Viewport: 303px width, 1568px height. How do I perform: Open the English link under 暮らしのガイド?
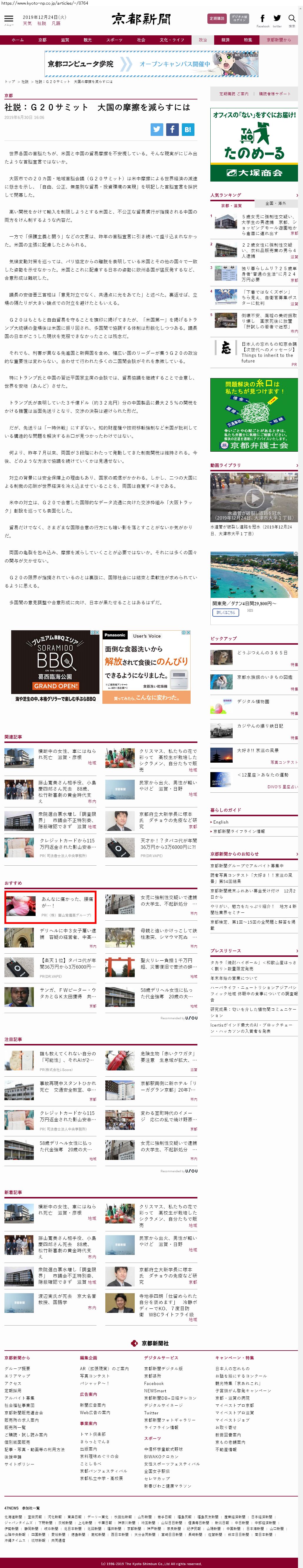click(x=221, y=822)
